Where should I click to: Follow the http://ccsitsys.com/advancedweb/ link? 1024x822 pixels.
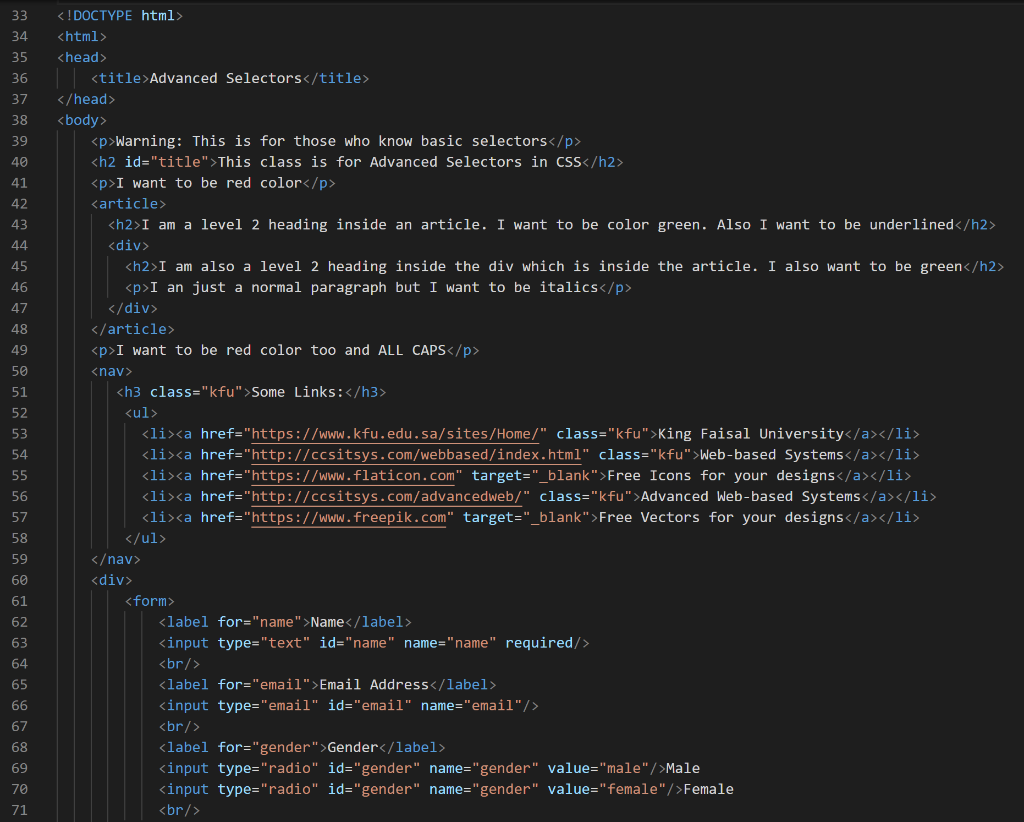pos(391,496)
